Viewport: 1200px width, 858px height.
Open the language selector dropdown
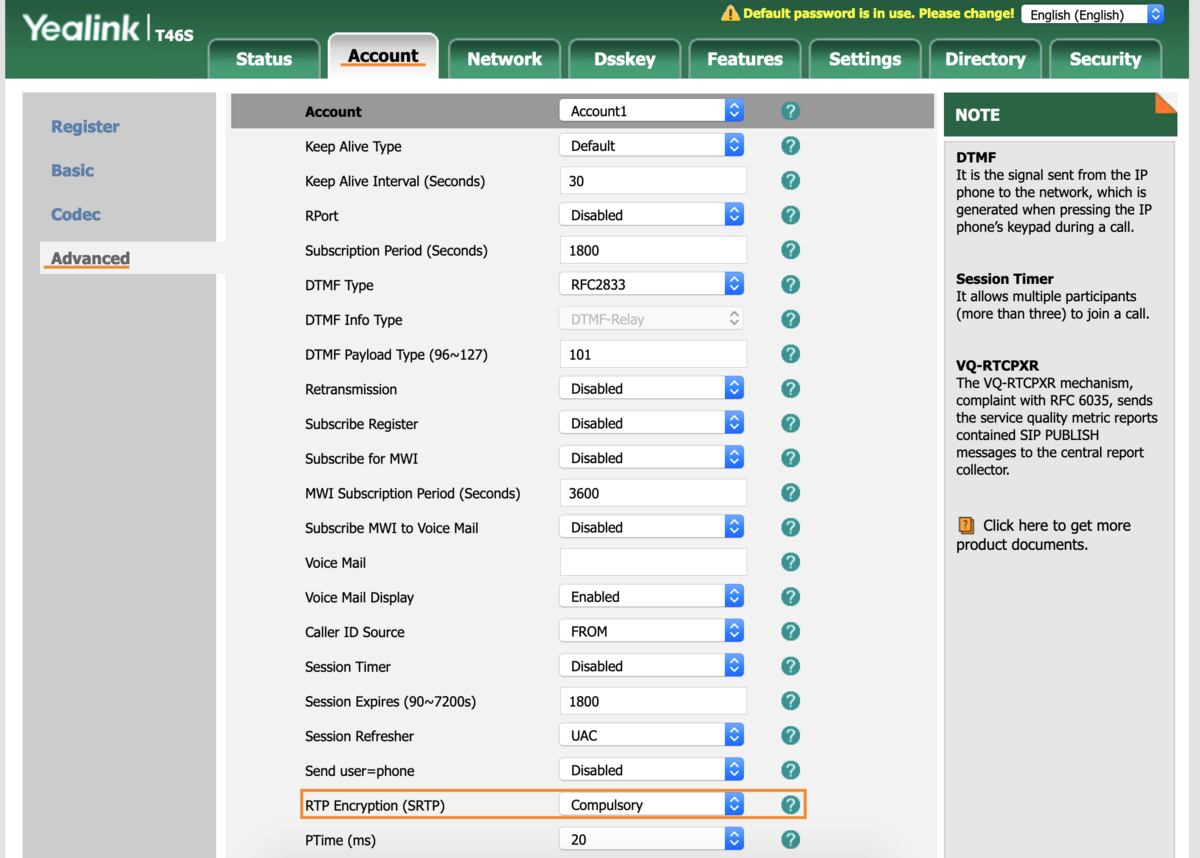tap(1092, 14)
